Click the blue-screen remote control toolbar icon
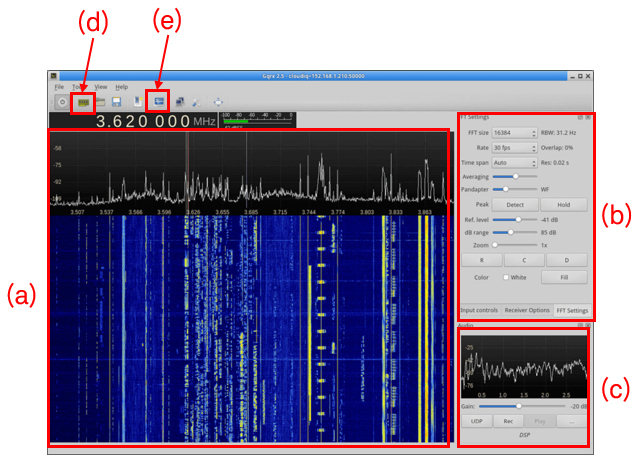 click(x=159, y=102)
